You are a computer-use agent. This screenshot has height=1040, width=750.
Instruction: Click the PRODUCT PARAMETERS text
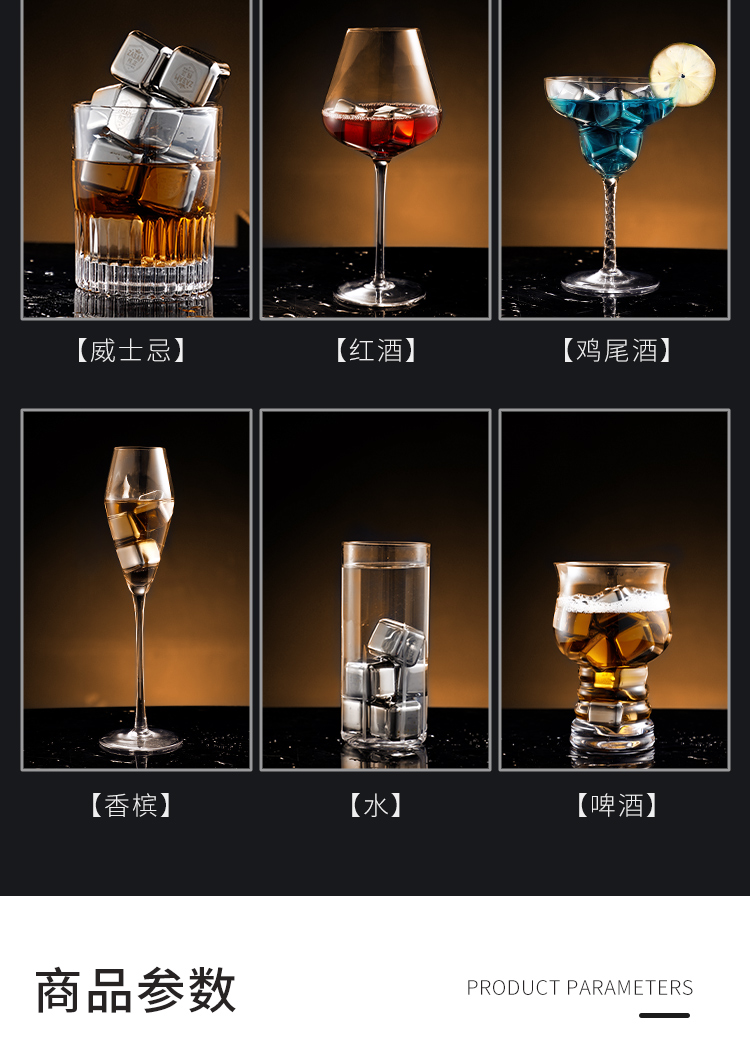coord(580,988)
